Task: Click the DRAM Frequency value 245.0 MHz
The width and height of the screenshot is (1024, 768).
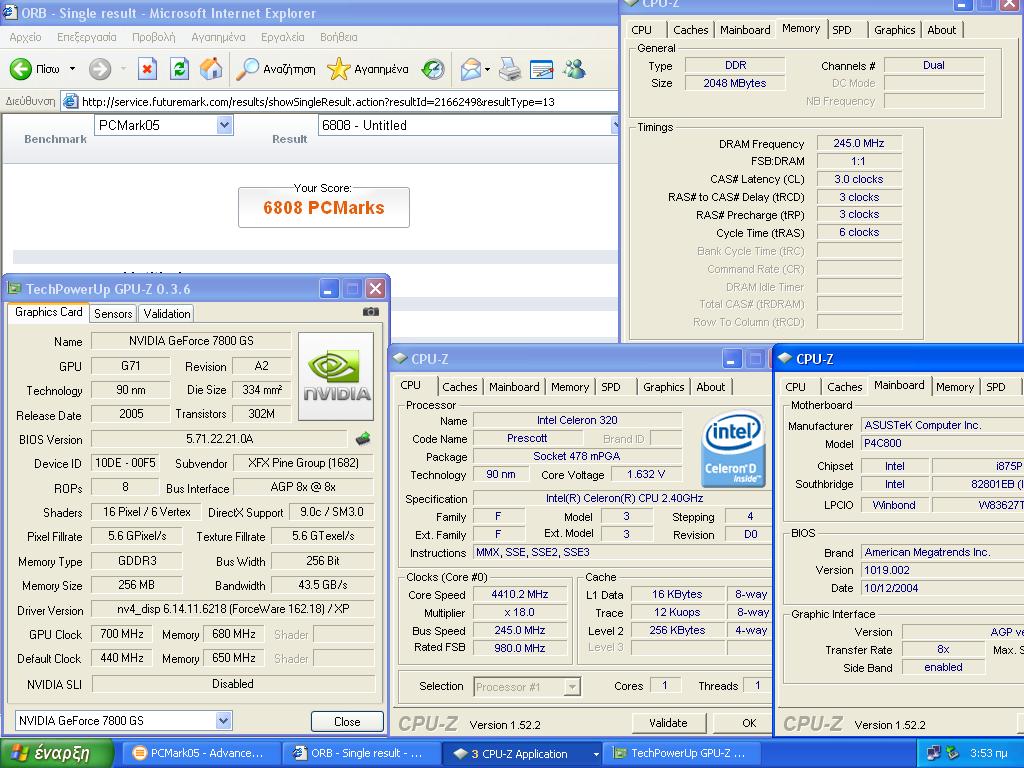Action: 859,143
